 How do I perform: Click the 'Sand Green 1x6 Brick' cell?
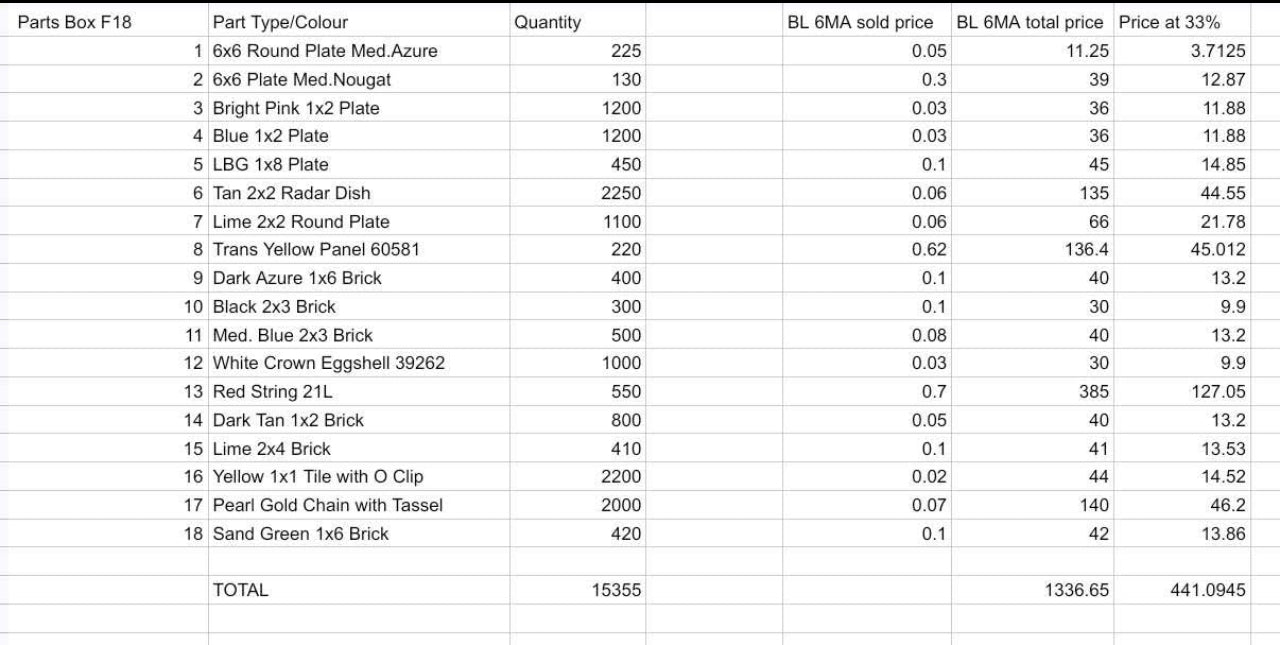359,534
